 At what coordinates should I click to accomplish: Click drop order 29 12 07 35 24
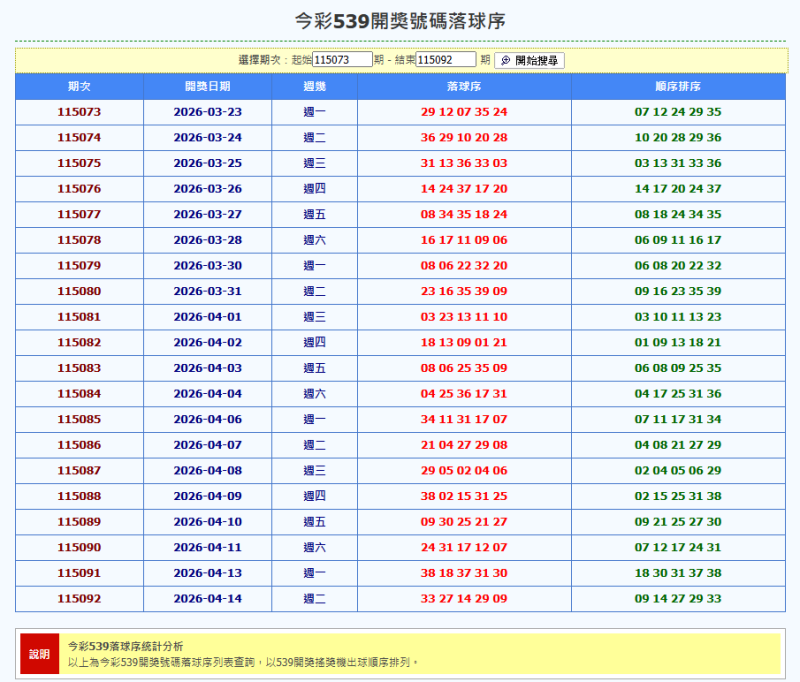coord(464,112)
